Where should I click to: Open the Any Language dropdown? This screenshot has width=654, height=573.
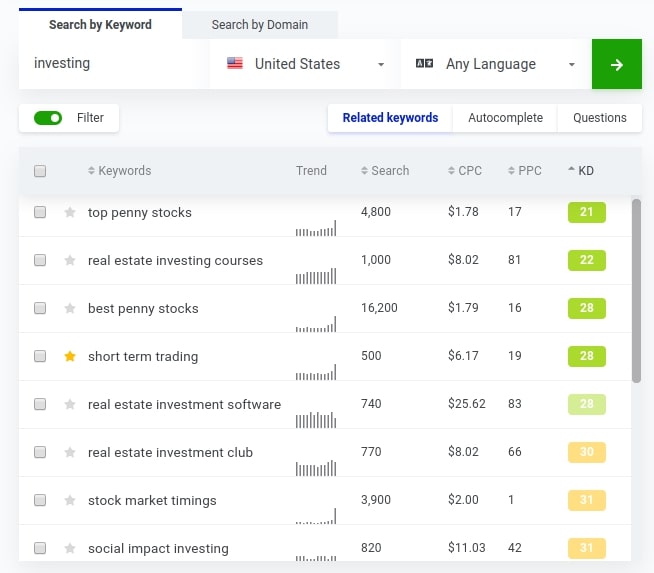496,64
